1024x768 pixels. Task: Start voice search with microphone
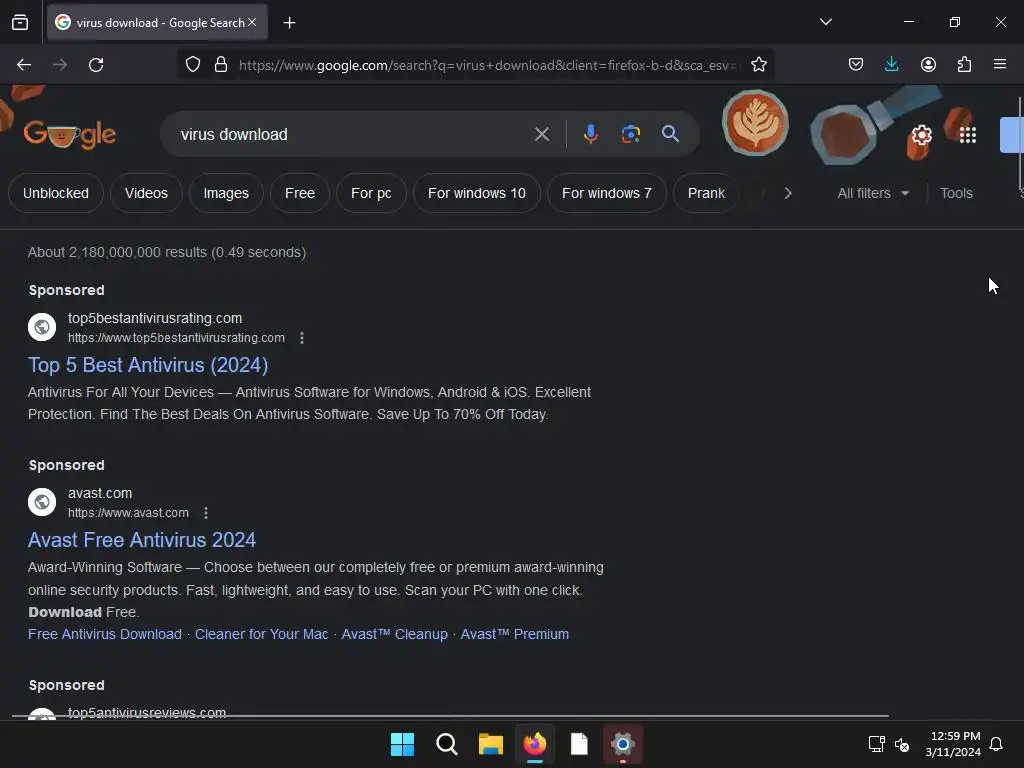590,135
